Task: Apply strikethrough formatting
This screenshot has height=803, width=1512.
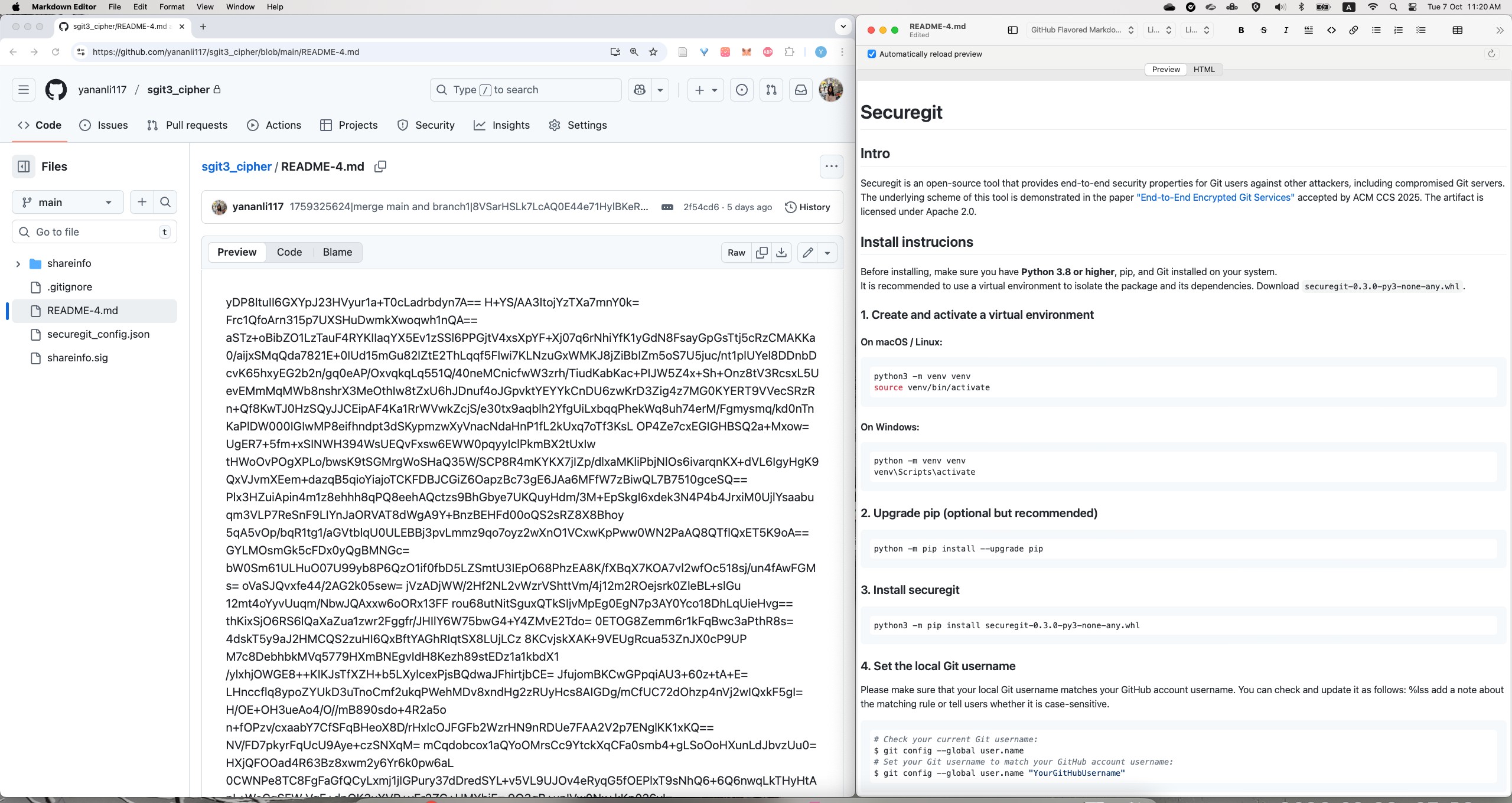Action: (1263, 30)
